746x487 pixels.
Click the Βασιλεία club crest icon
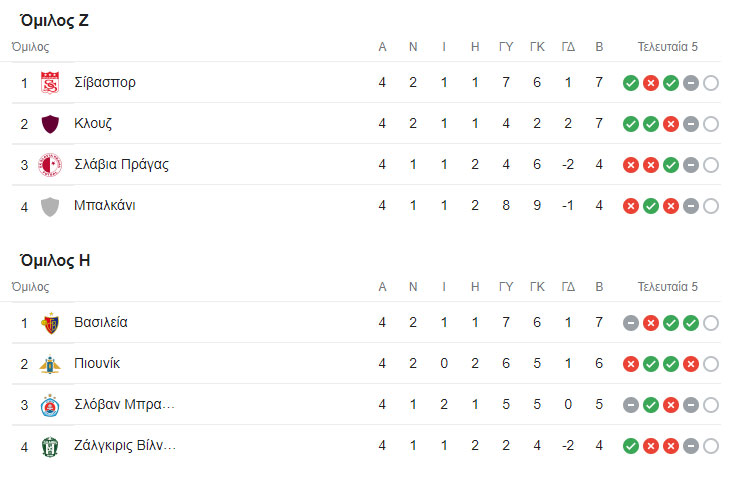pyautogui.click(x=50, y=323)
